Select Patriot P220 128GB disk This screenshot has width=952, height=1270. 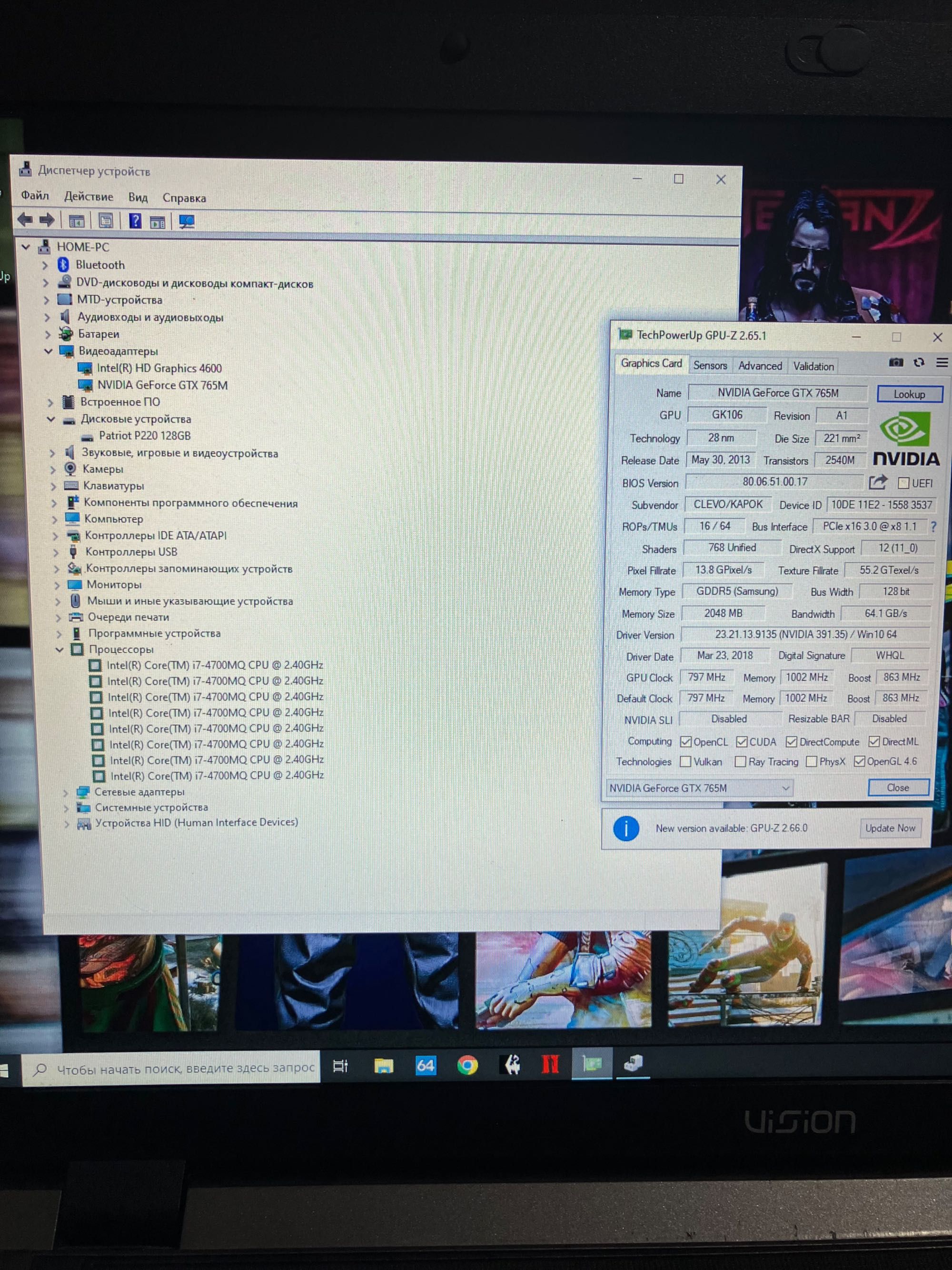point(145,436)
